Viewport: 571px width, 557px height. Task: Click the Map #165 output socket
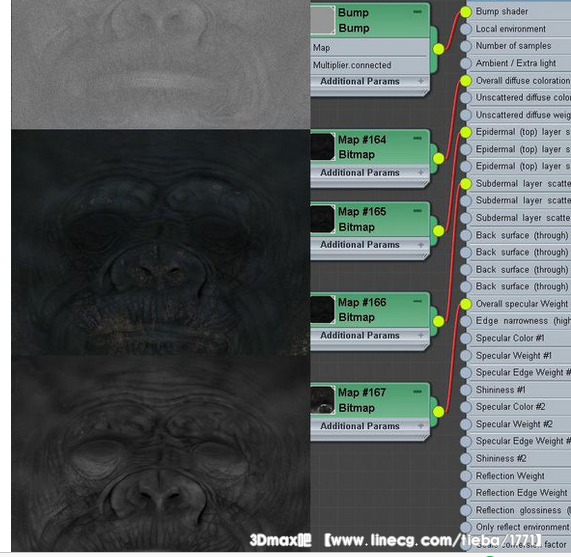click(x=439, y=231)
